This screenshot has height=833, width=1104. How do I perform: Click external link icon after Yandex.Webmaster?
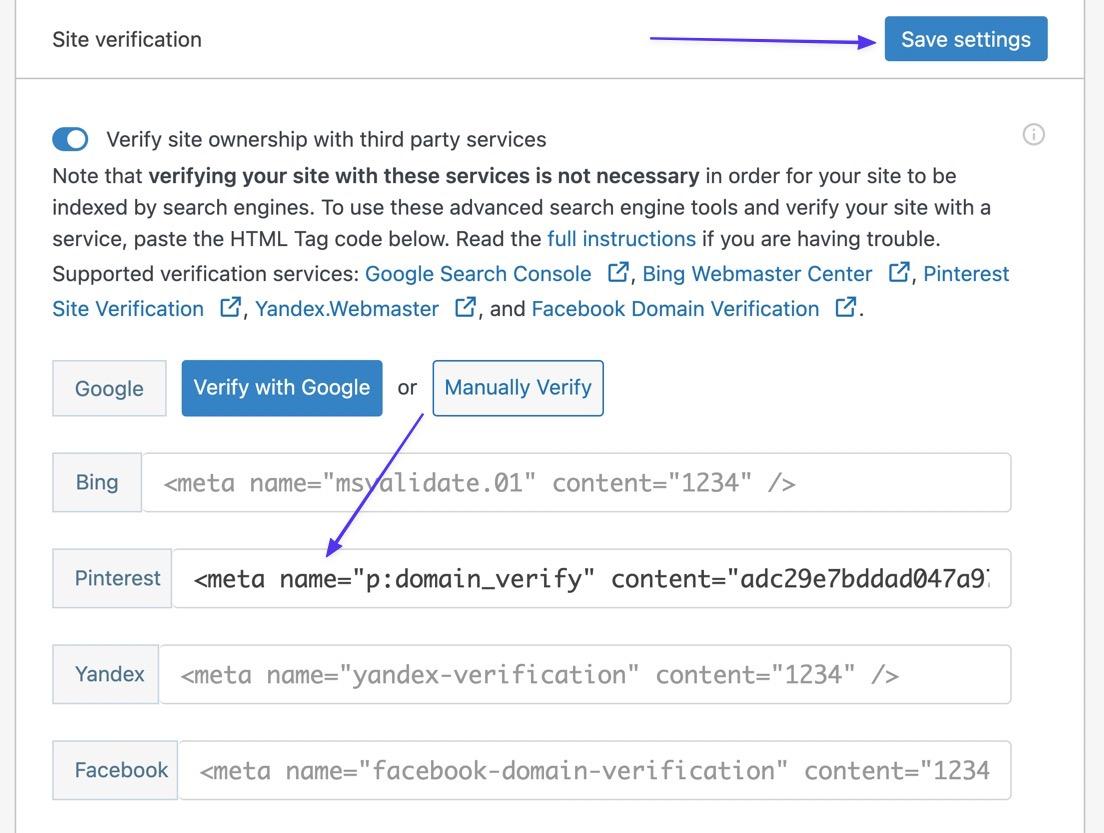[465, 308]
